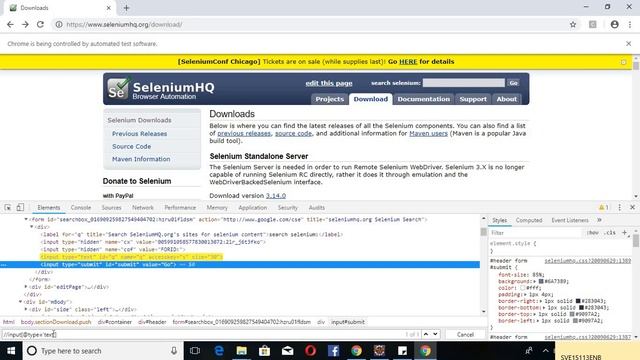Click the background color swatch #6A7389
640x360 pixels.
tap(541, 281)
